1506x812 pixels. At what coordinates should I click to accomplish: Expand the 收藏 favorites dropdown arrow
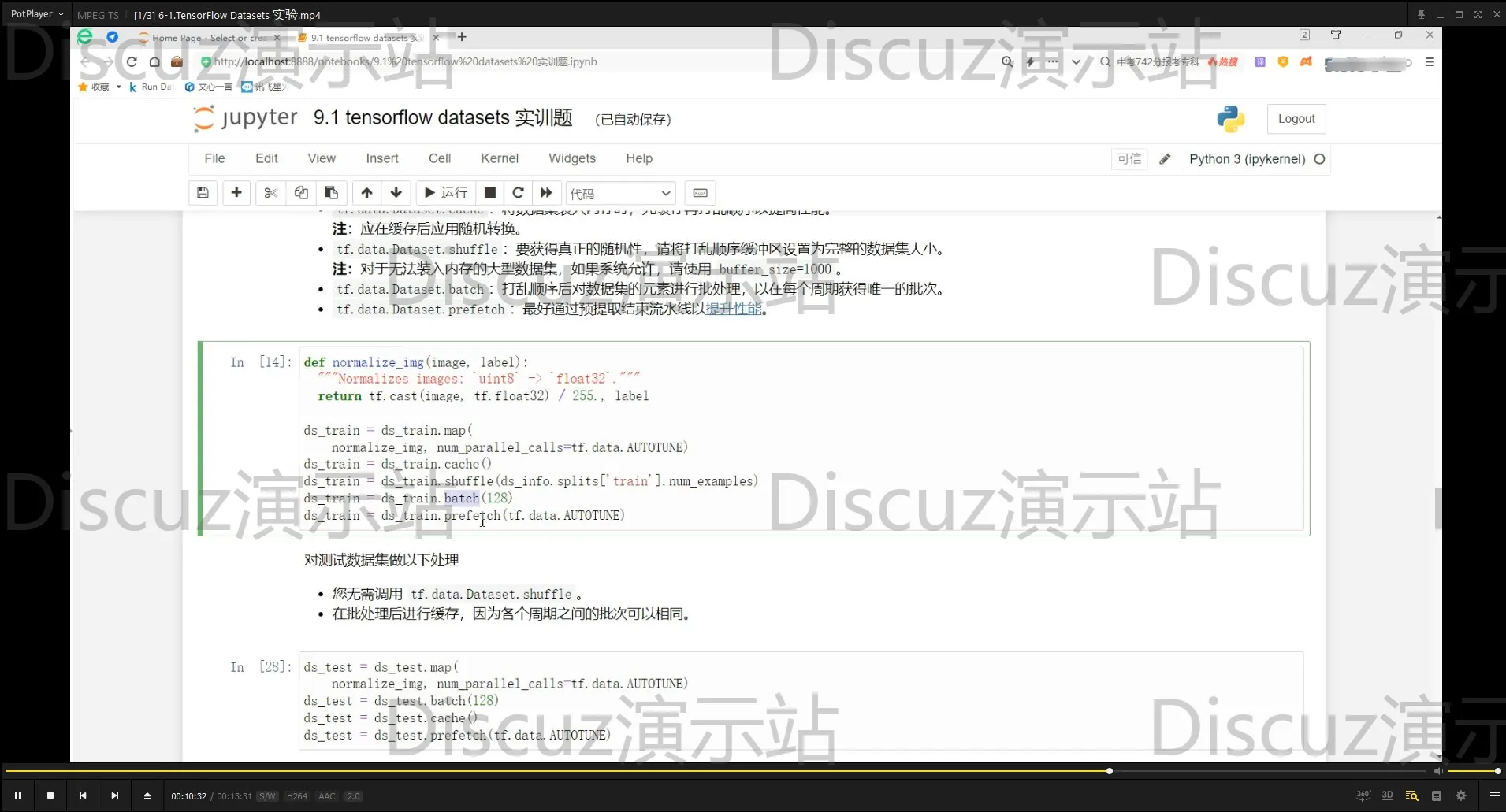pos(118,87)
